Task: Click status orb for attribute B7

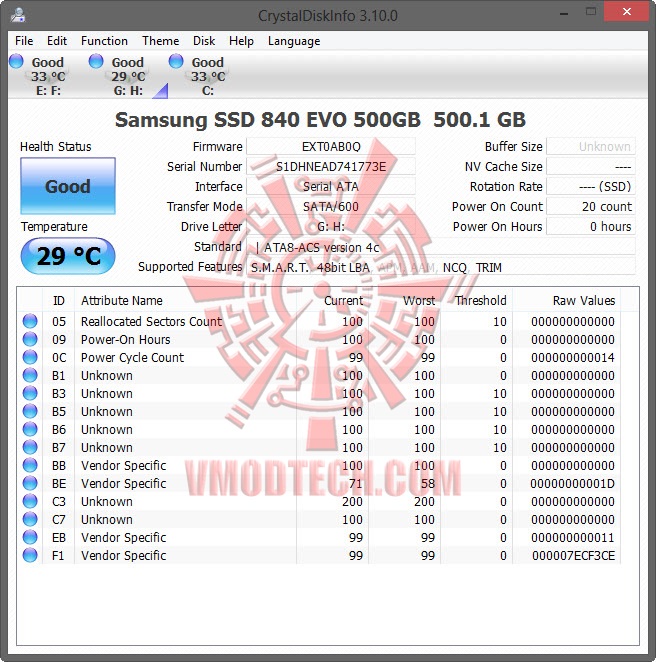Action: (x=30, y=447)
